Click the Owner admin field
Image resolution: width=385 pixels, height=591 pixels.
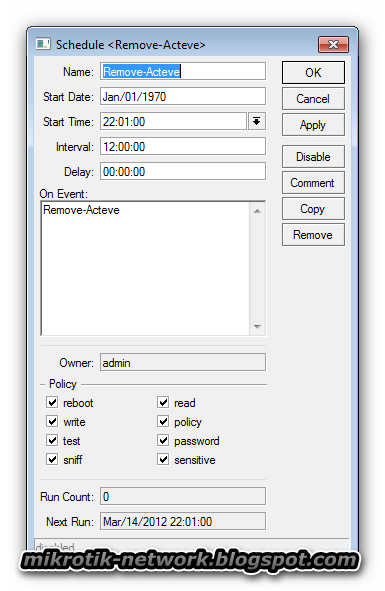(183, 362)
